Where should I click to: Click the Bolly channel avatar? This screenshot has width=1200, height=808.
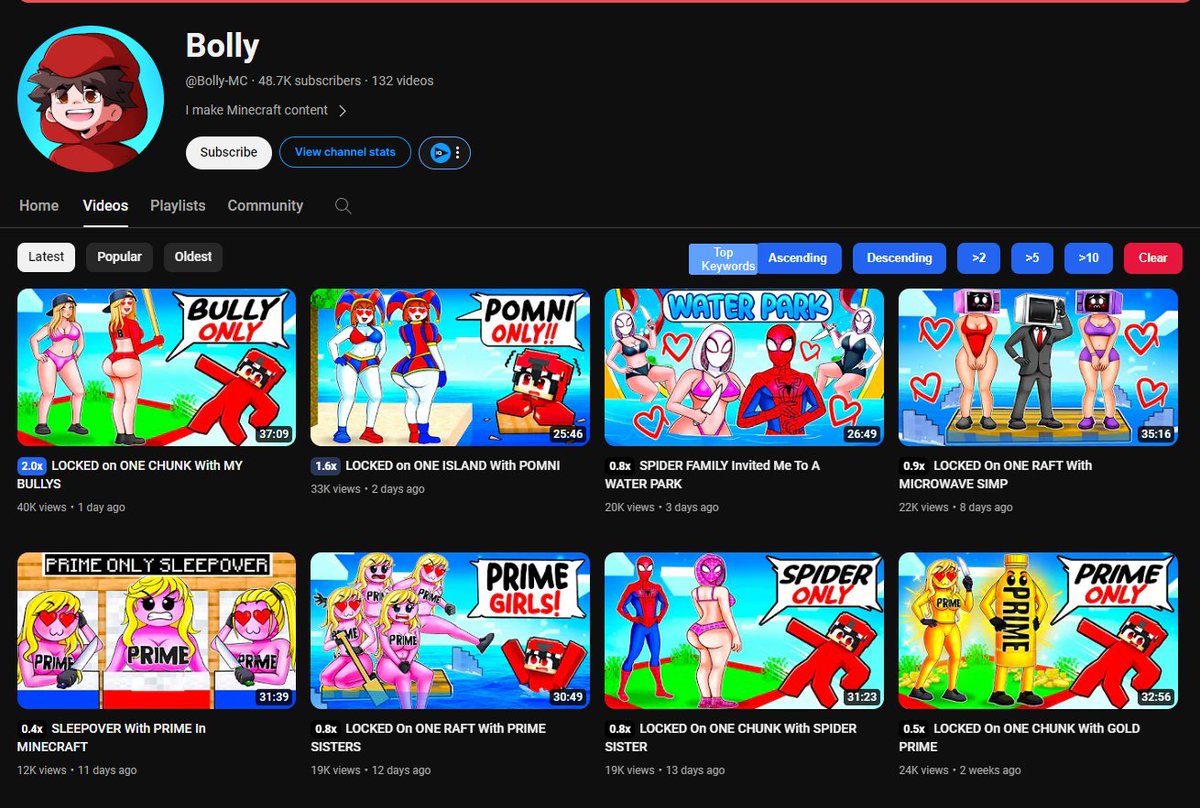pyautogui.click(x=91, y=99)
